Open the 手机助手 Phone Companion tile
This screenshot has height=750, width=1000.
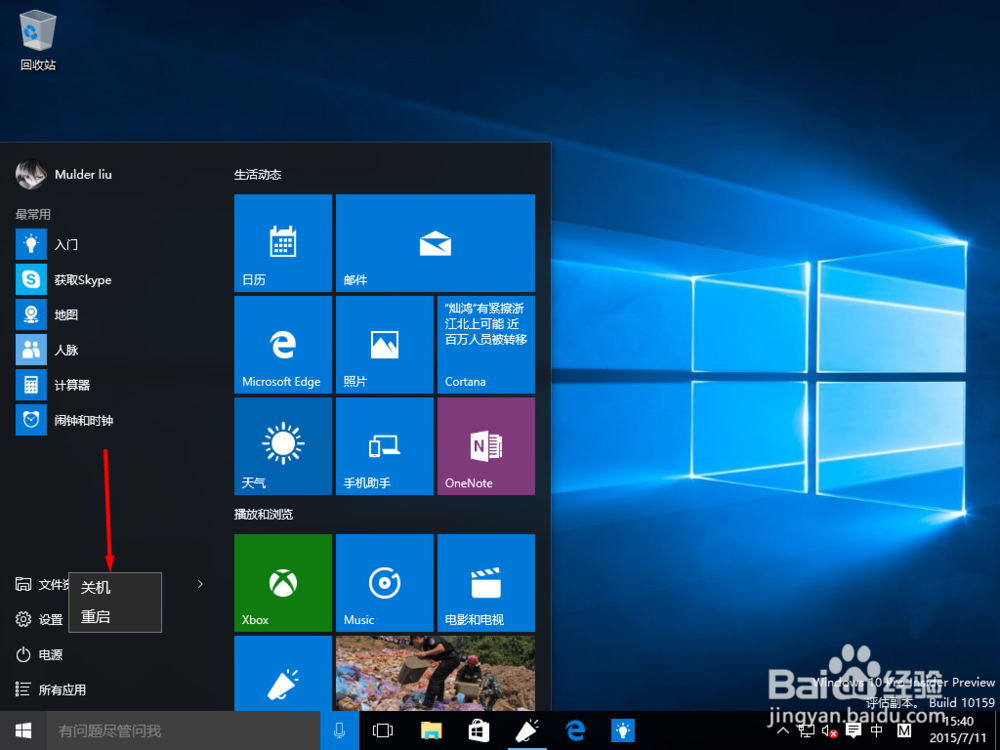tap(385, 446)
